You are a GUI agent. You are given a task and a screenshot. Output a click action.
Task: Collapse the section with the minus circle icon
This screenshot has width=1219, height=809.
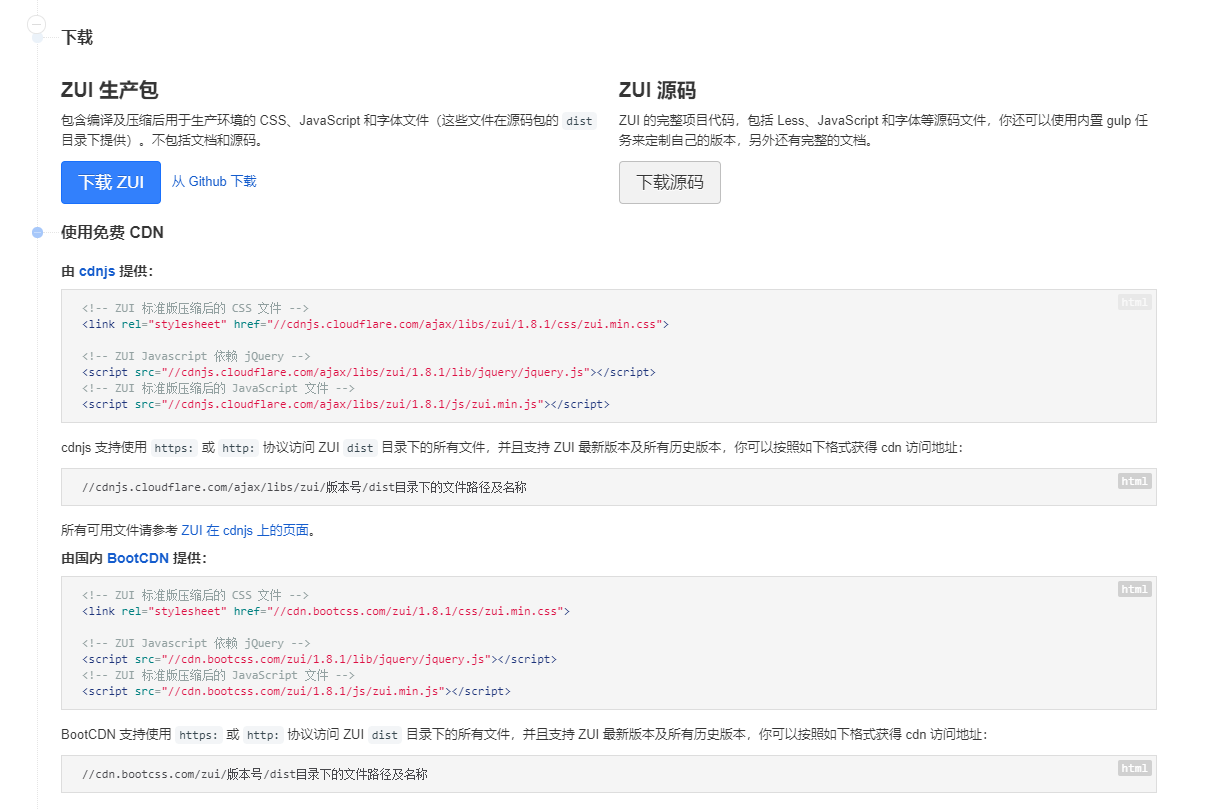[x=37, y=23]
